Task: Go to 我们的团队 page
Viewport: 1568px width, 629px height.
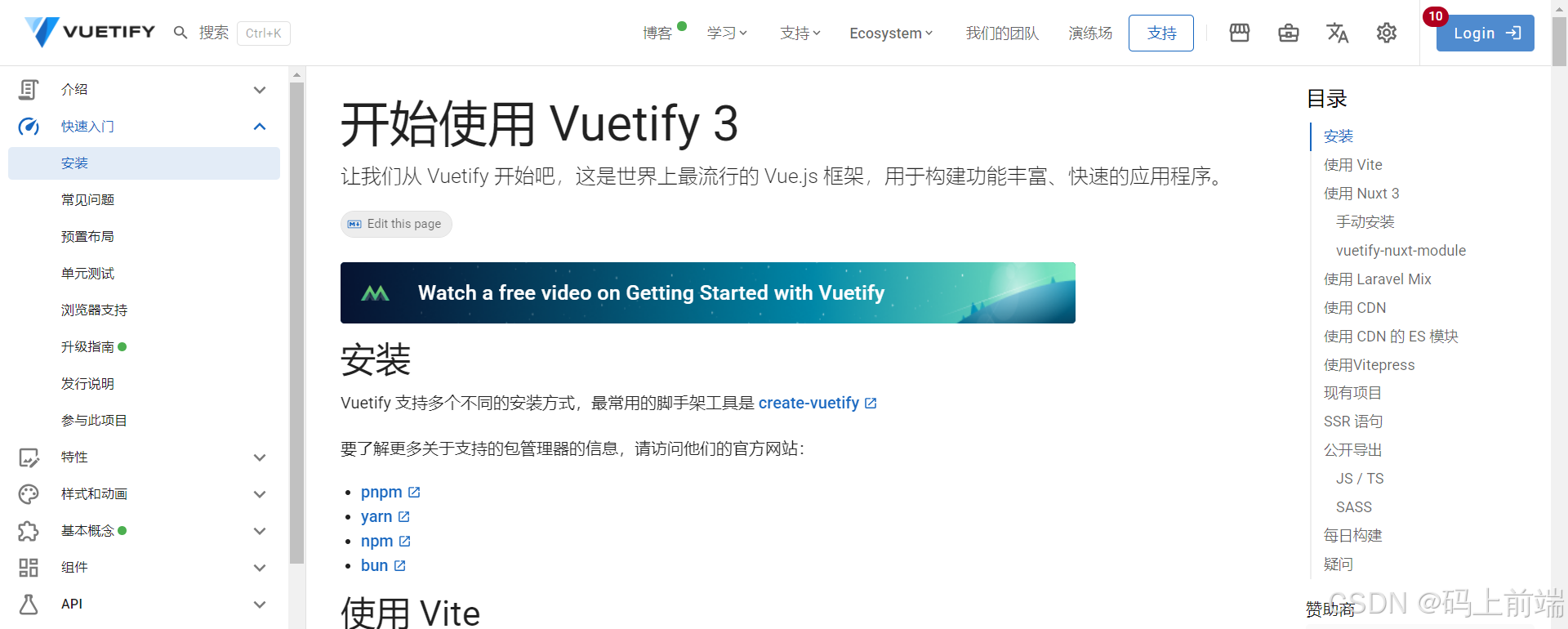Action: [1002, 33]
